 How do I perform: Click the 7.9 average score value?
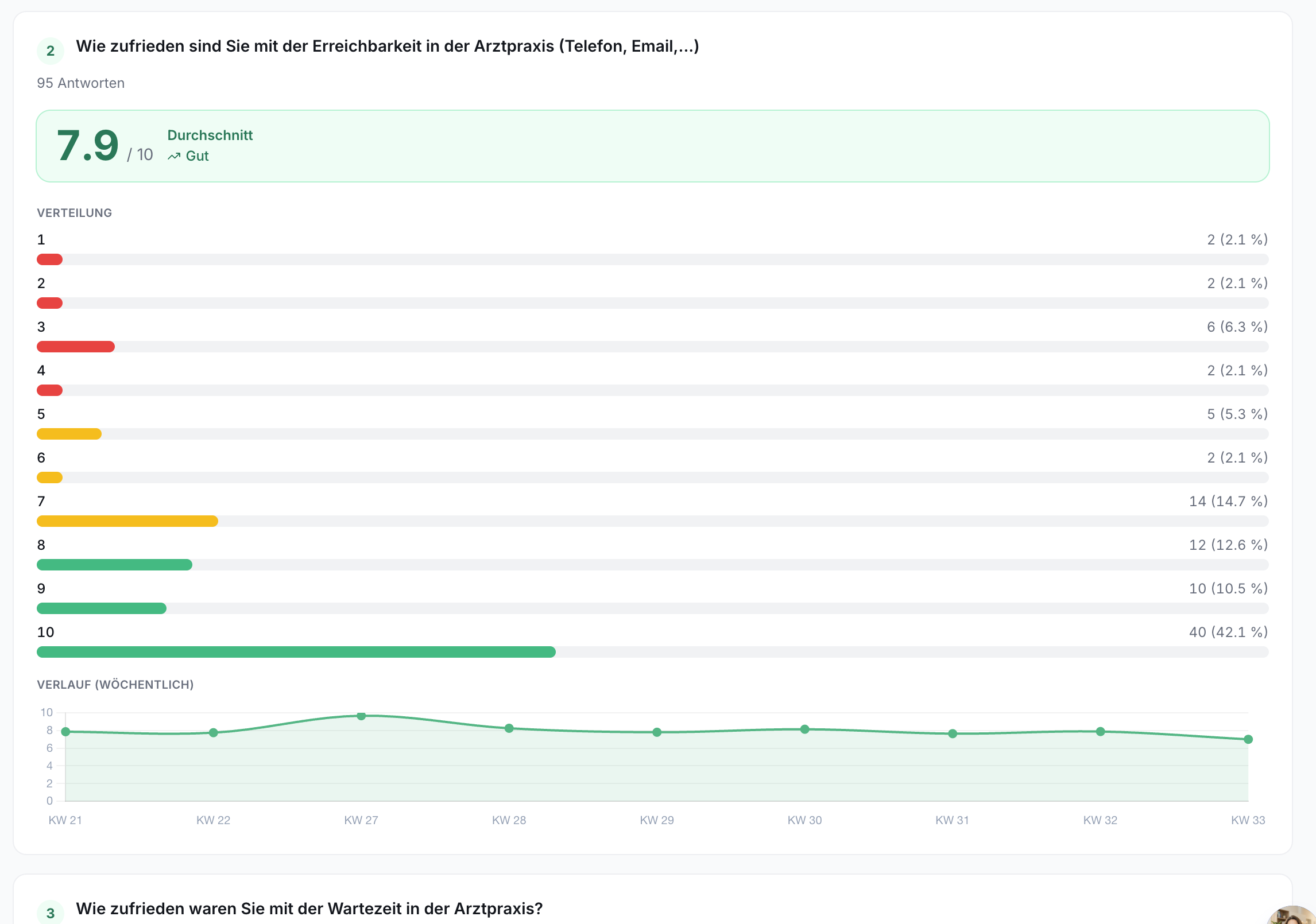pos(88,145)
